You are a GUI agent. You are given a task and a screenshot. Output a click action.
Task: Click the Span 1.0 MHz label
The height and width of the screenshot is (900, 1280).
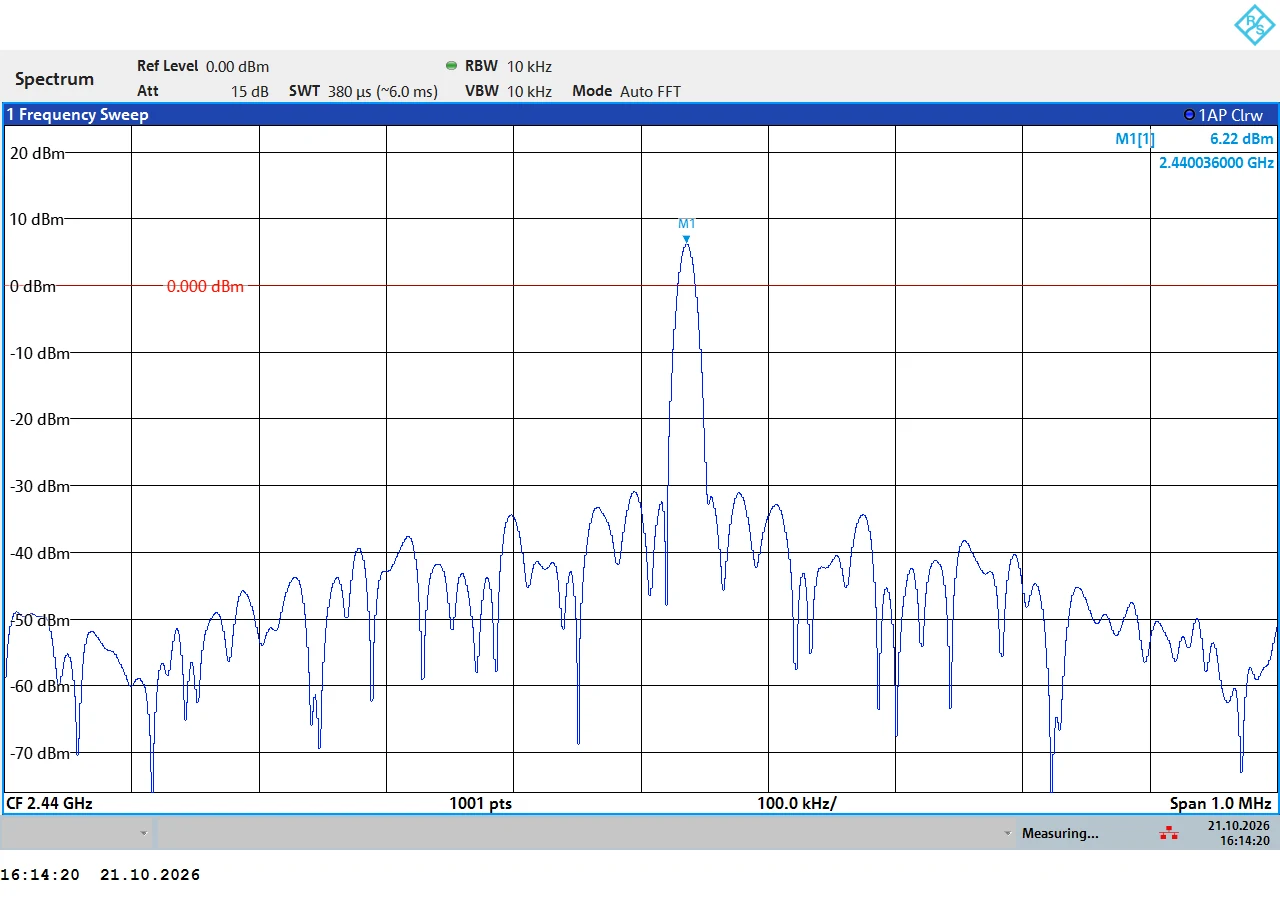pyautogui.click(x=1221, y=803)
